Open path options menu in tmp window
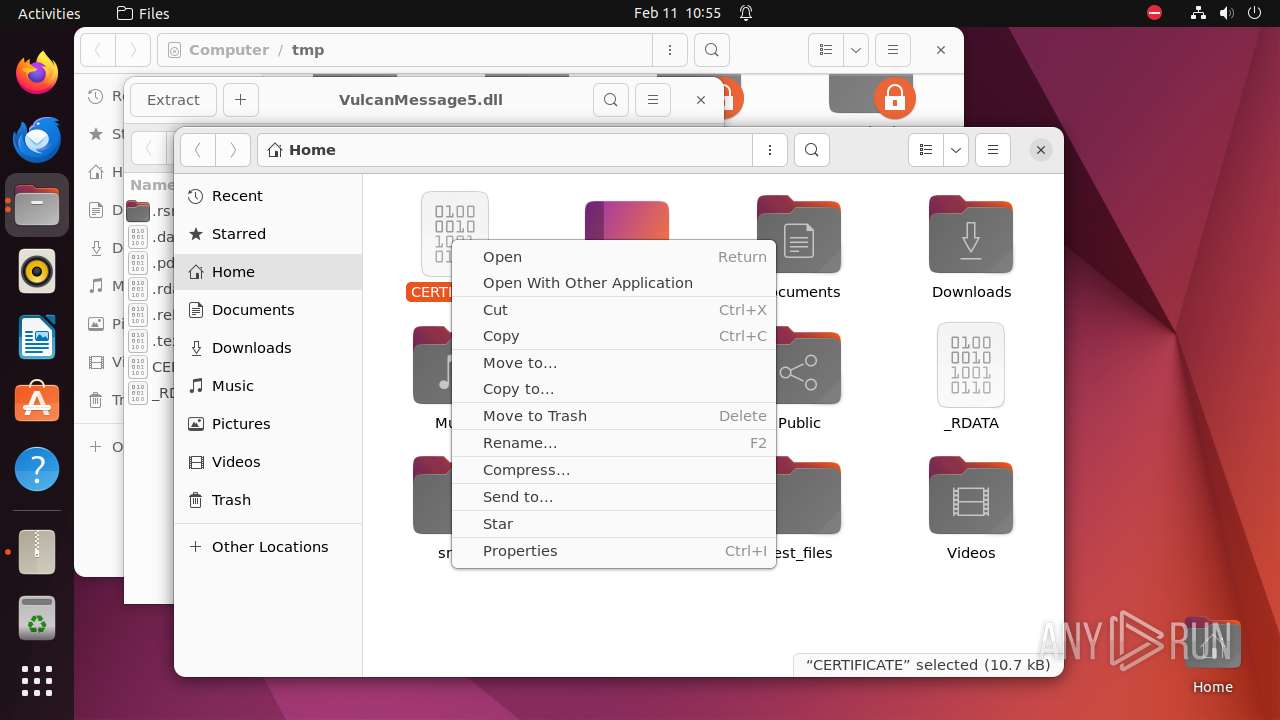This screenshot has height=720, width=1280. point(669,50)
